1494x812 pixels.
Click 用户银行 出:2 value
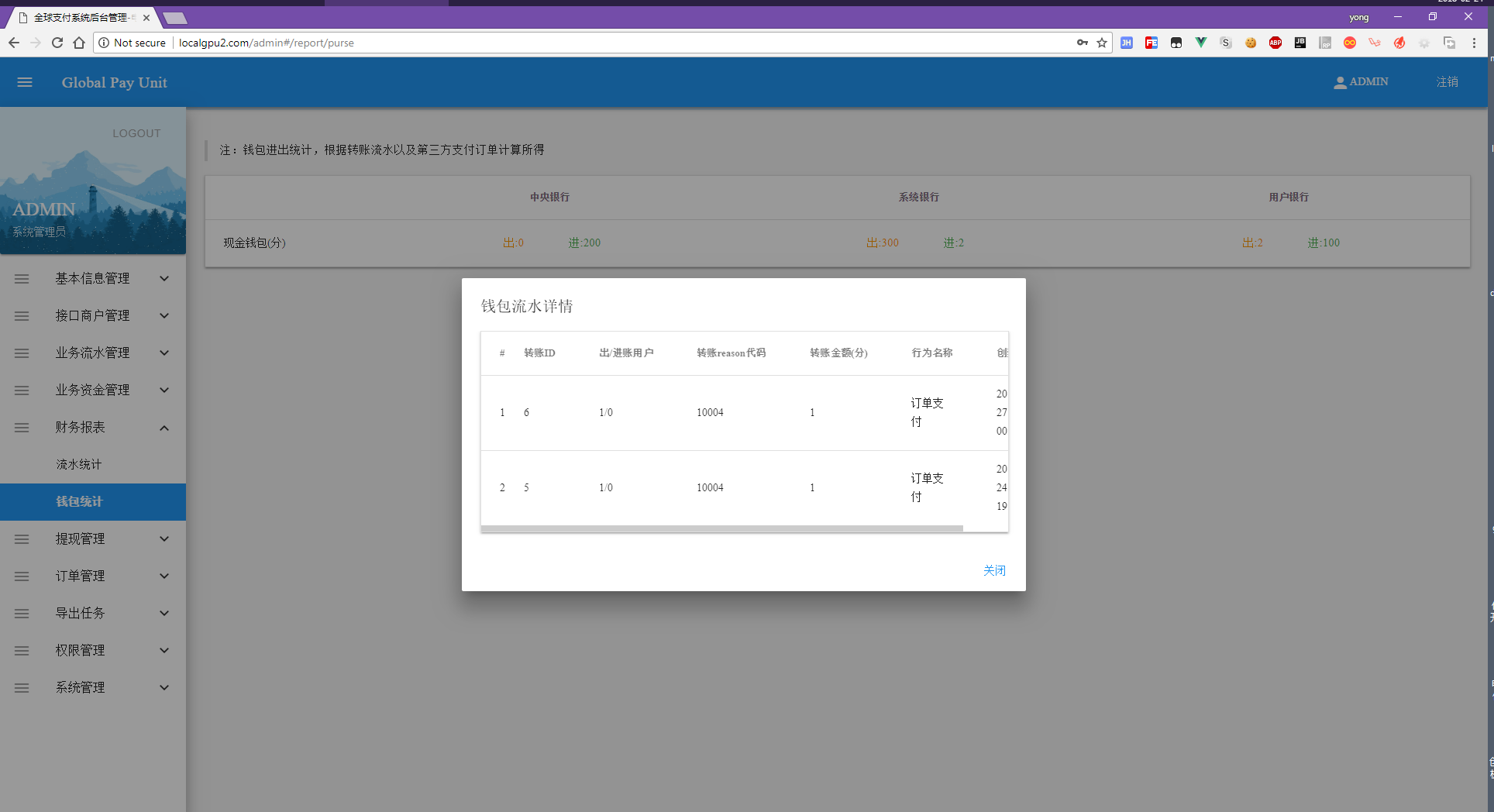(1252, 243)
